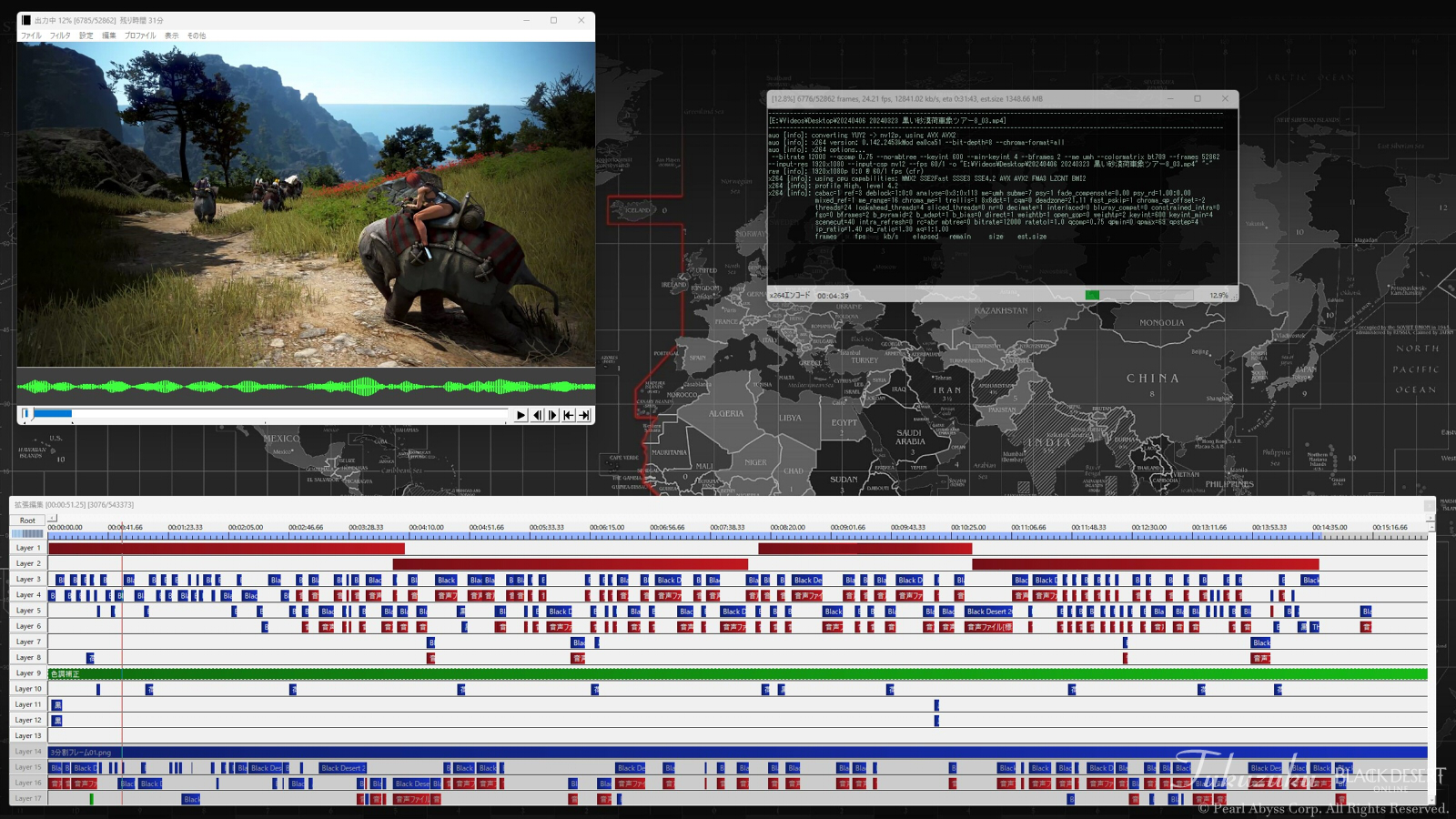Open the 編集 menu
This screenshot has width=1456, height=819.
click(109, 35)
